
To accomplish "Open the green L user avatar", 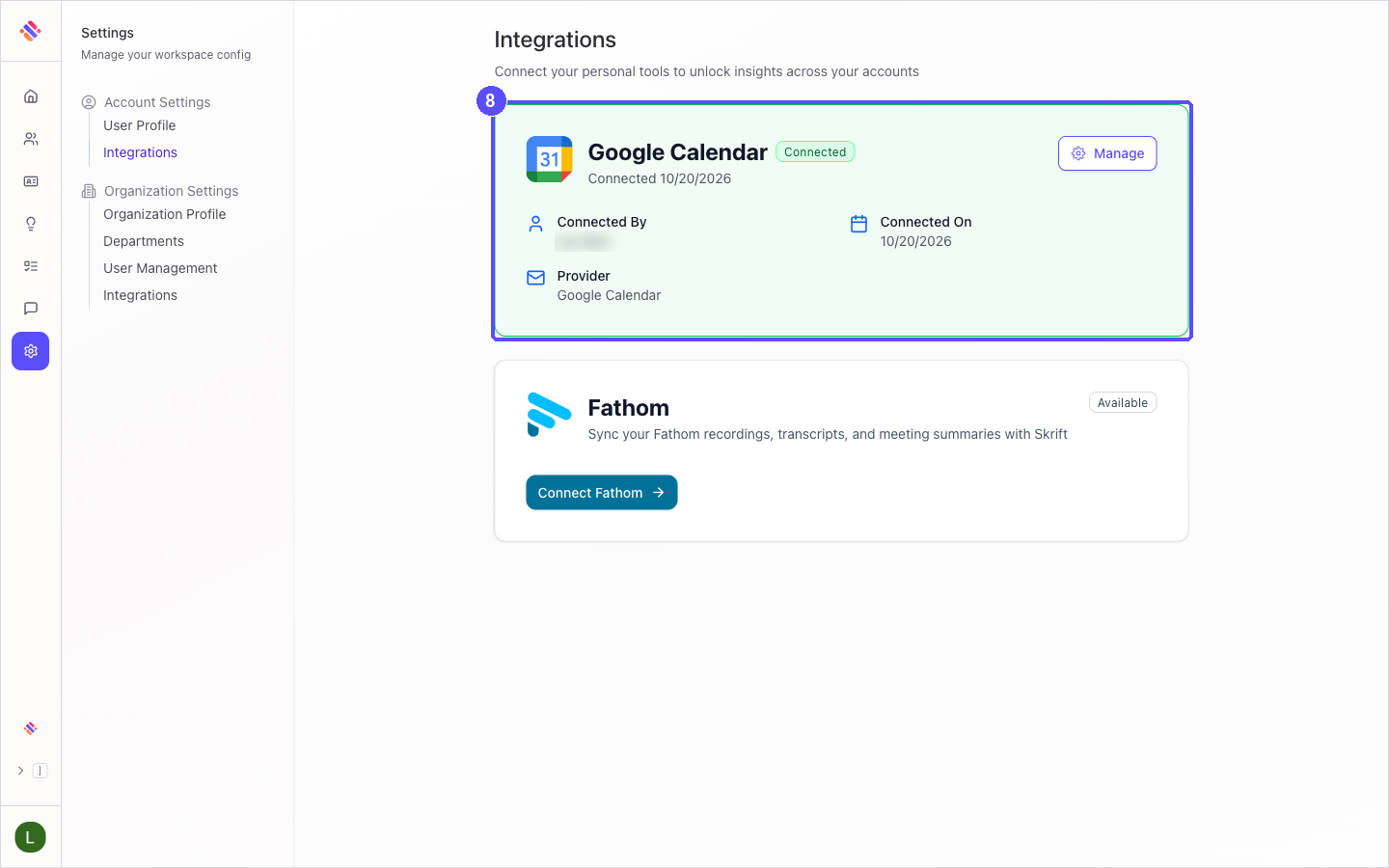I will (x=31, y=837).
